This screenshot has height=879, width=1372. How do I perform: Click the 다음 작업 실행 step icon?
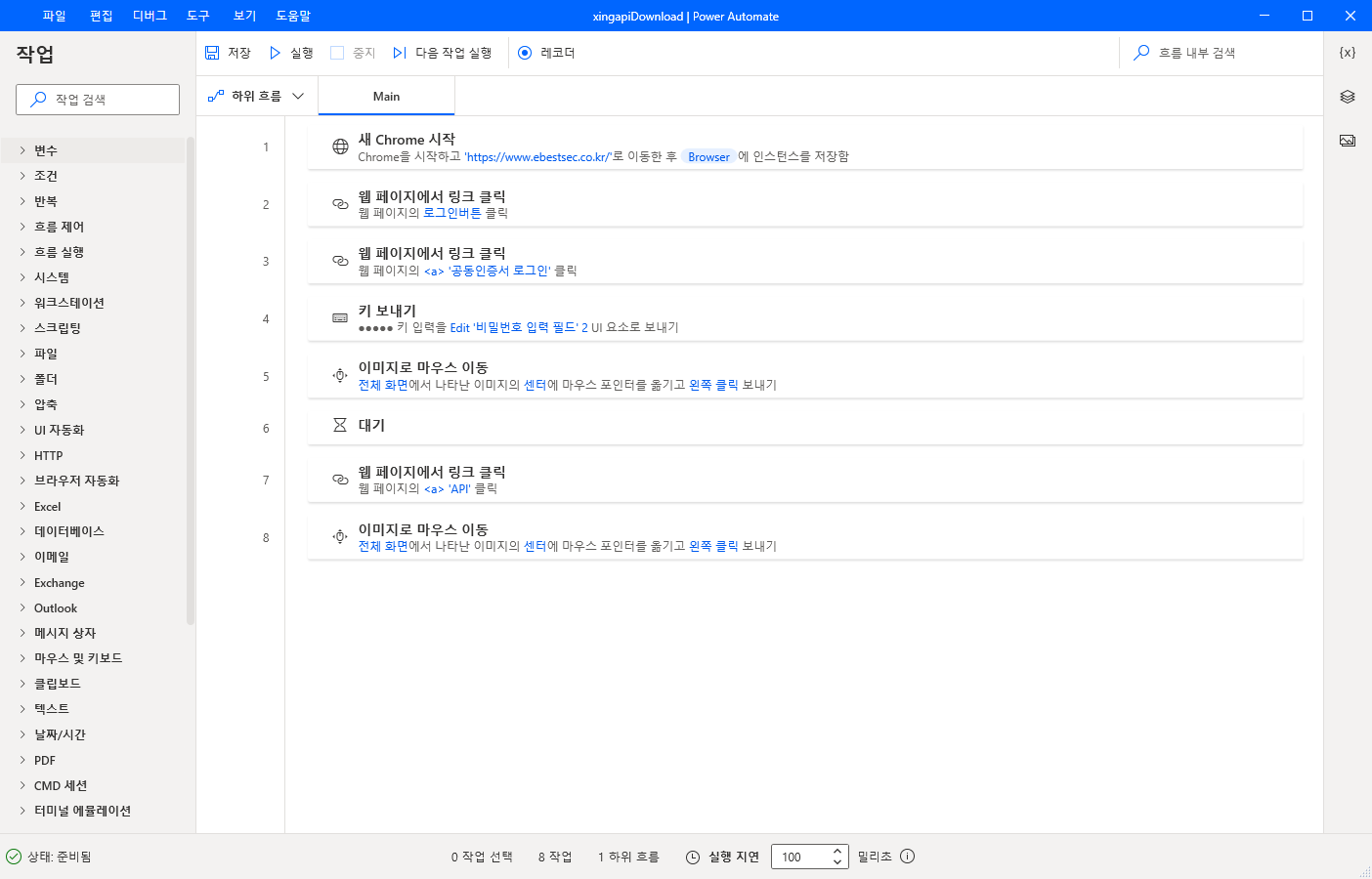tap(400, 53)
